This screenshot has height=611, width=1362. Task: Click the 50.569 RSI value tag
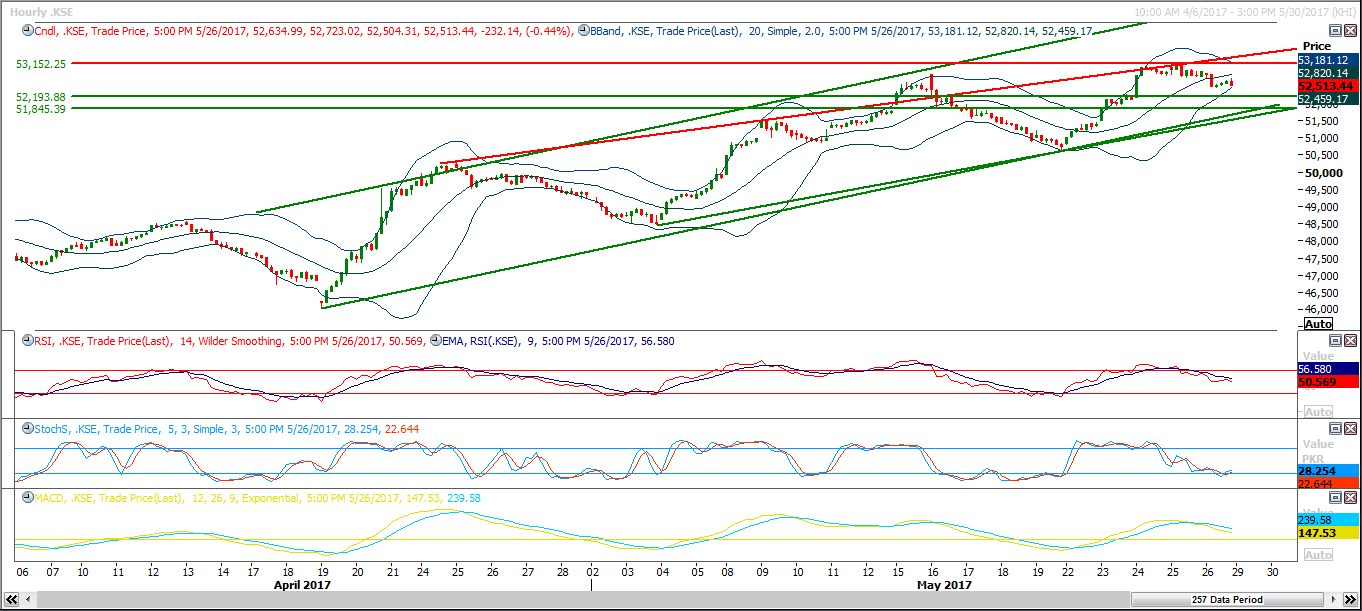1327,382
